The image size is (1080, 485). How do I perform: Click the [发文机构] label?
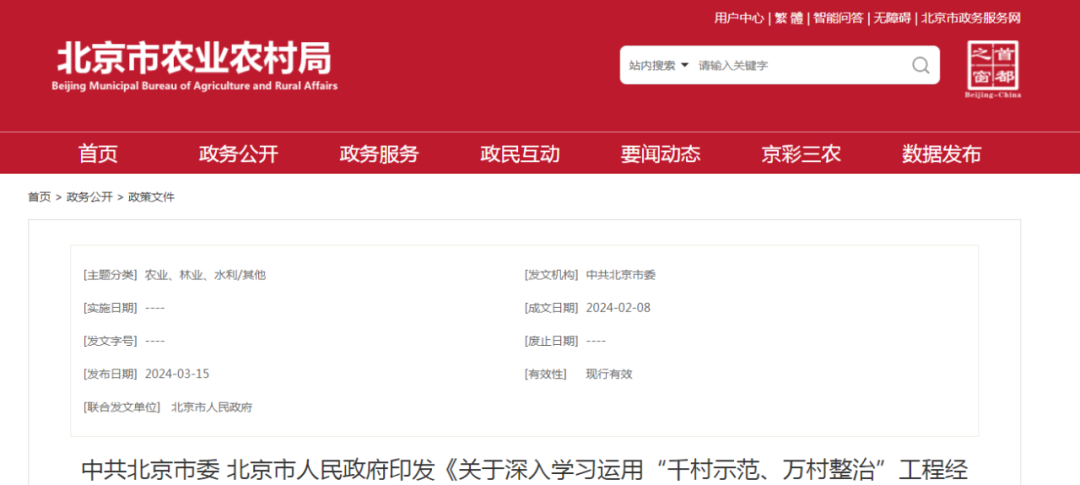click(551, 275)
